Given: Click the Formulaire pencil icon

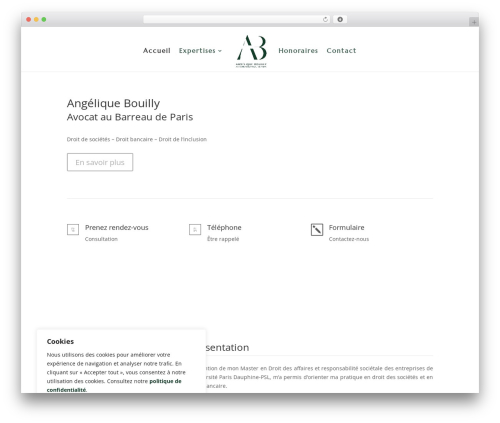Looking at the screenshot, I should click(317, 229).
